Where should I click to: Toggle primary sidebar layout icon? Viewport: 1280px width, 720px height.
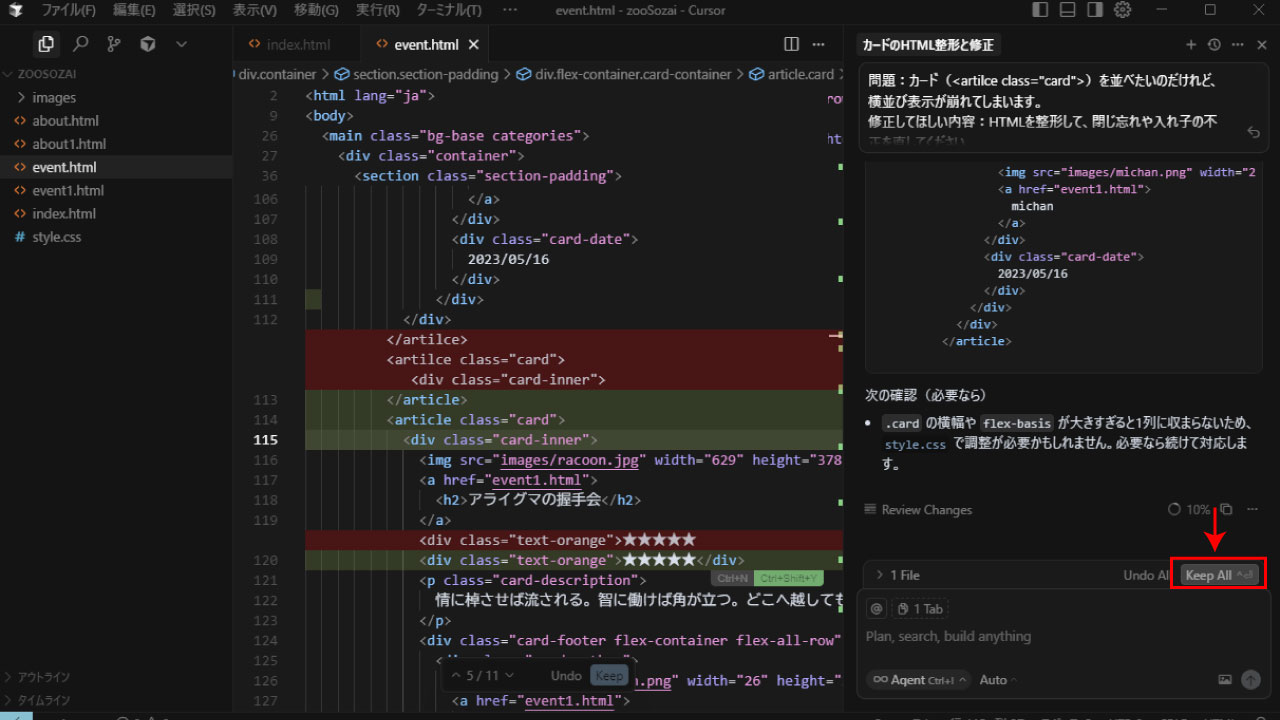[x=1040, y=10]
